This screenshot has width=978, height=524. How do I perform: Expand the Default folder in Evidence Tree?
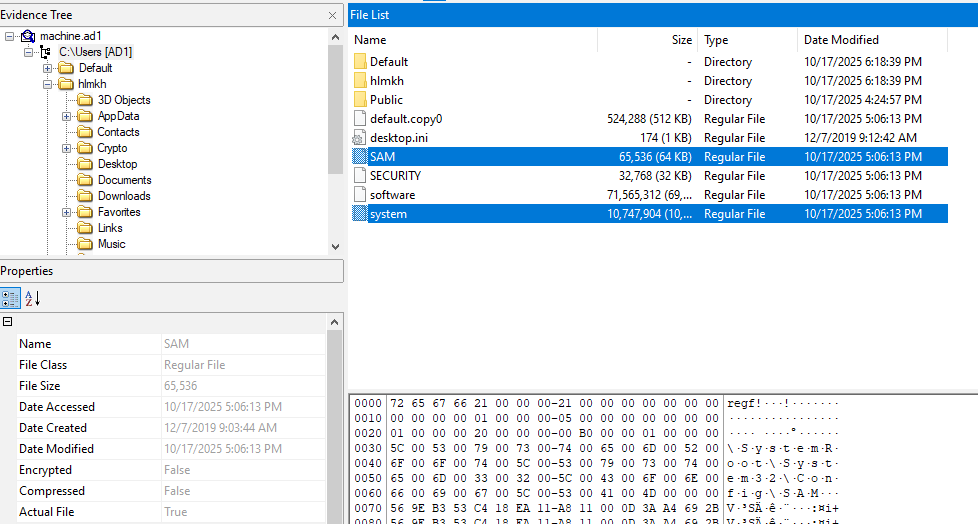tap(47, 68)
